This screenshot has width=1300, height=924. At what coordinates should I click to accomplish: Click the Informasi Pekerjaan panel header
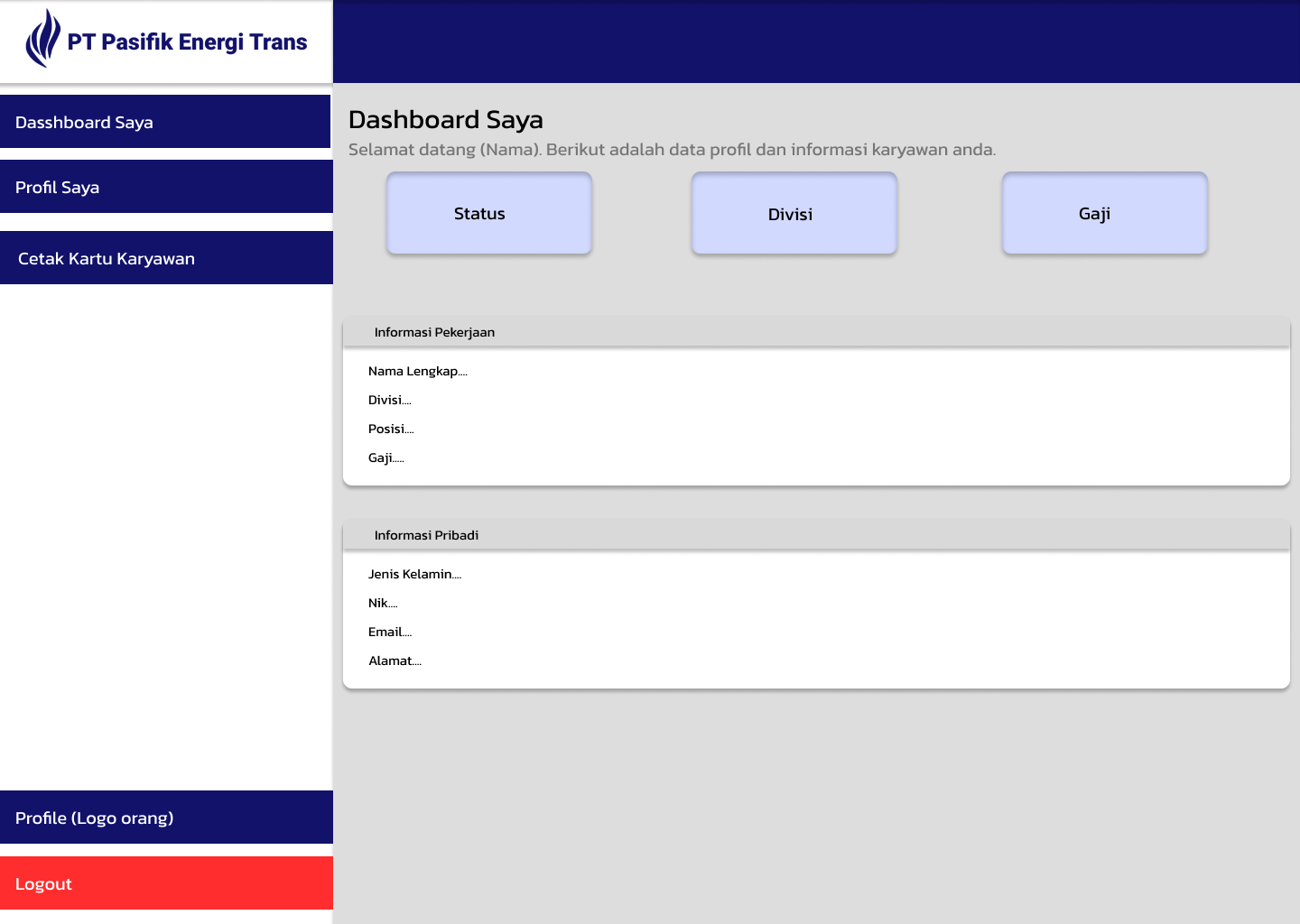coord(816,332)
